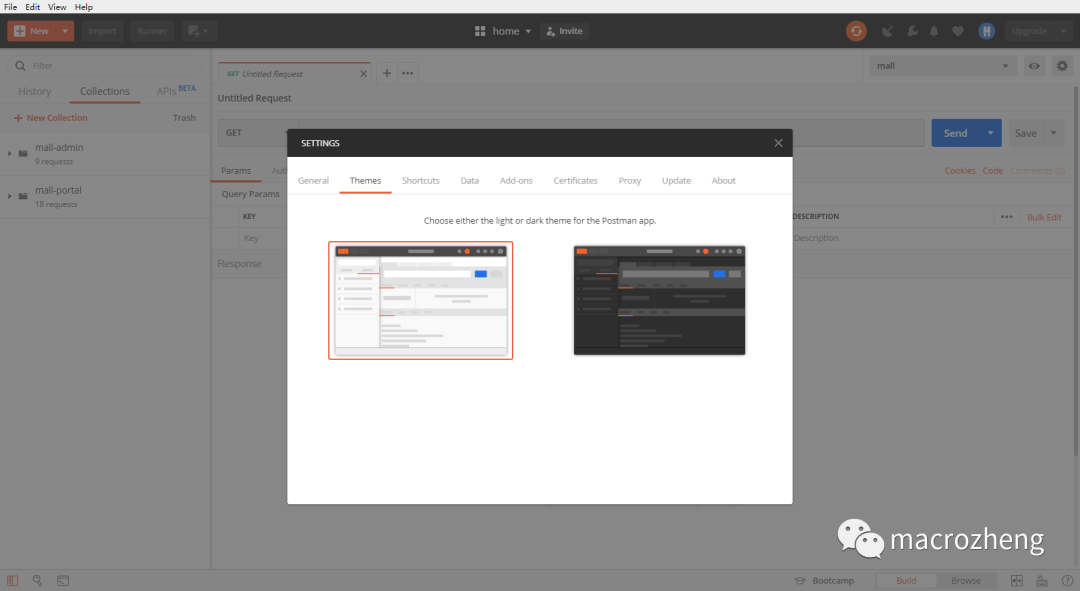Image resolution: width=1080 pixels, height=591 pixels.
Task: Open the File menu
Action: point(10,7)
